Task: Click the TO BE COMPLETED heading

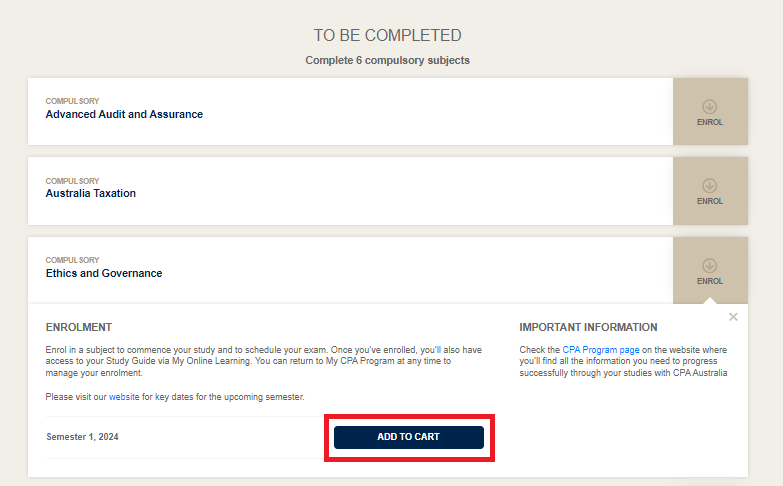Action: pyautogui.click(x=388, y=36)
